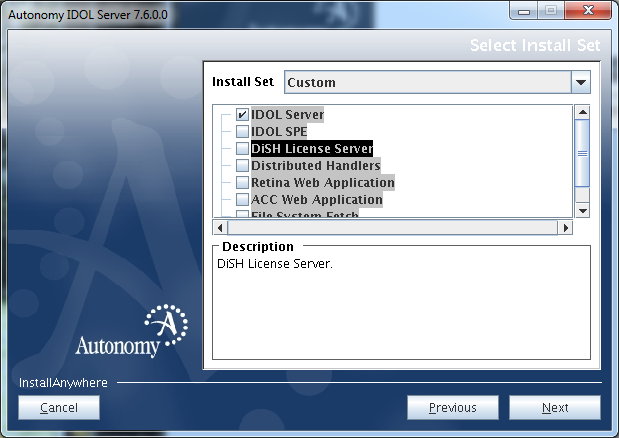619x438 pixels.
Task: Select Distributed Handlers label
Action: tap(316, 165)
